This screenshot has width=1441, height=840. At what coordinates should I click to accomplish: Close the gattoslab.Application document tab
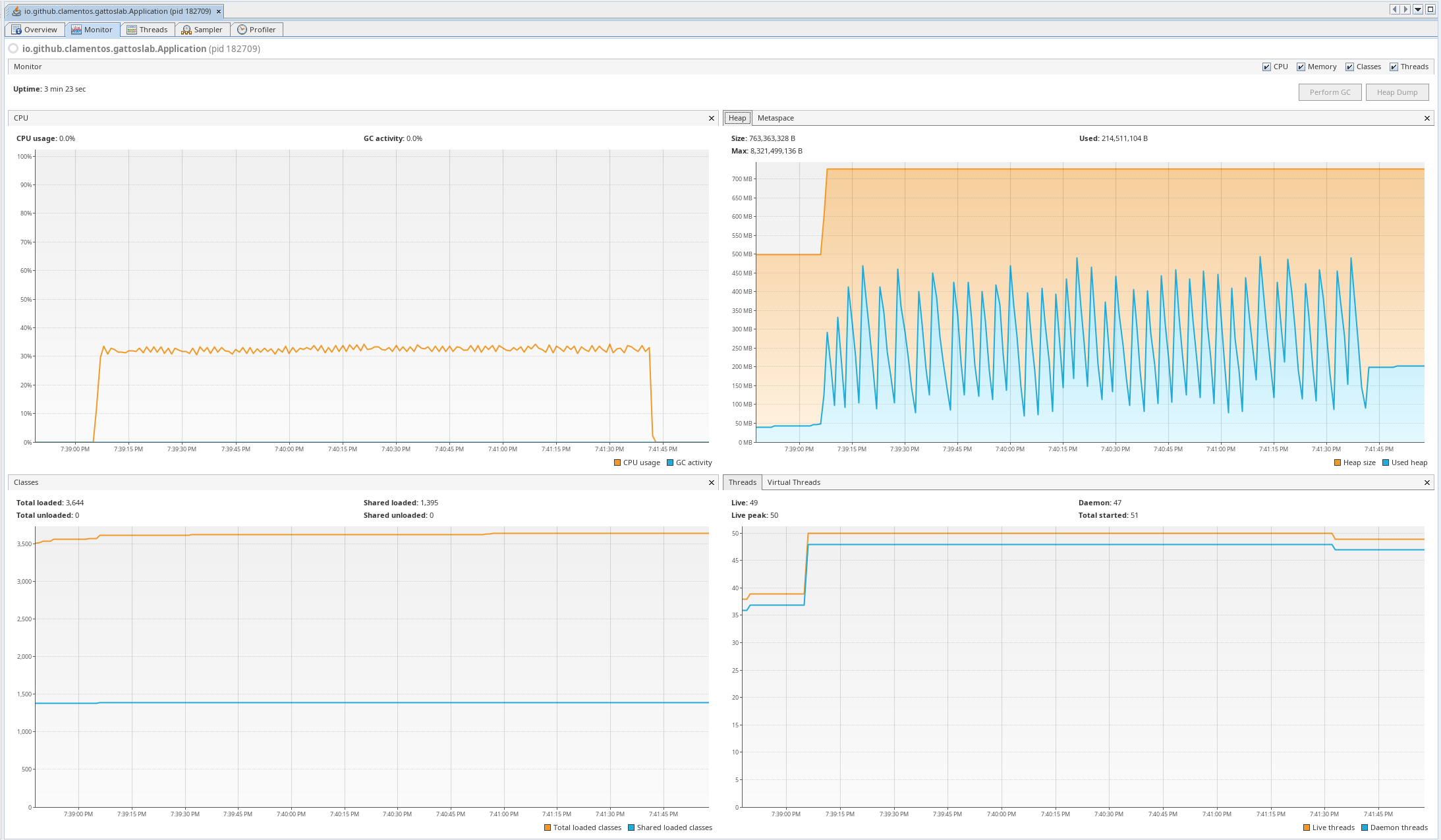click(x=219, y=11)
